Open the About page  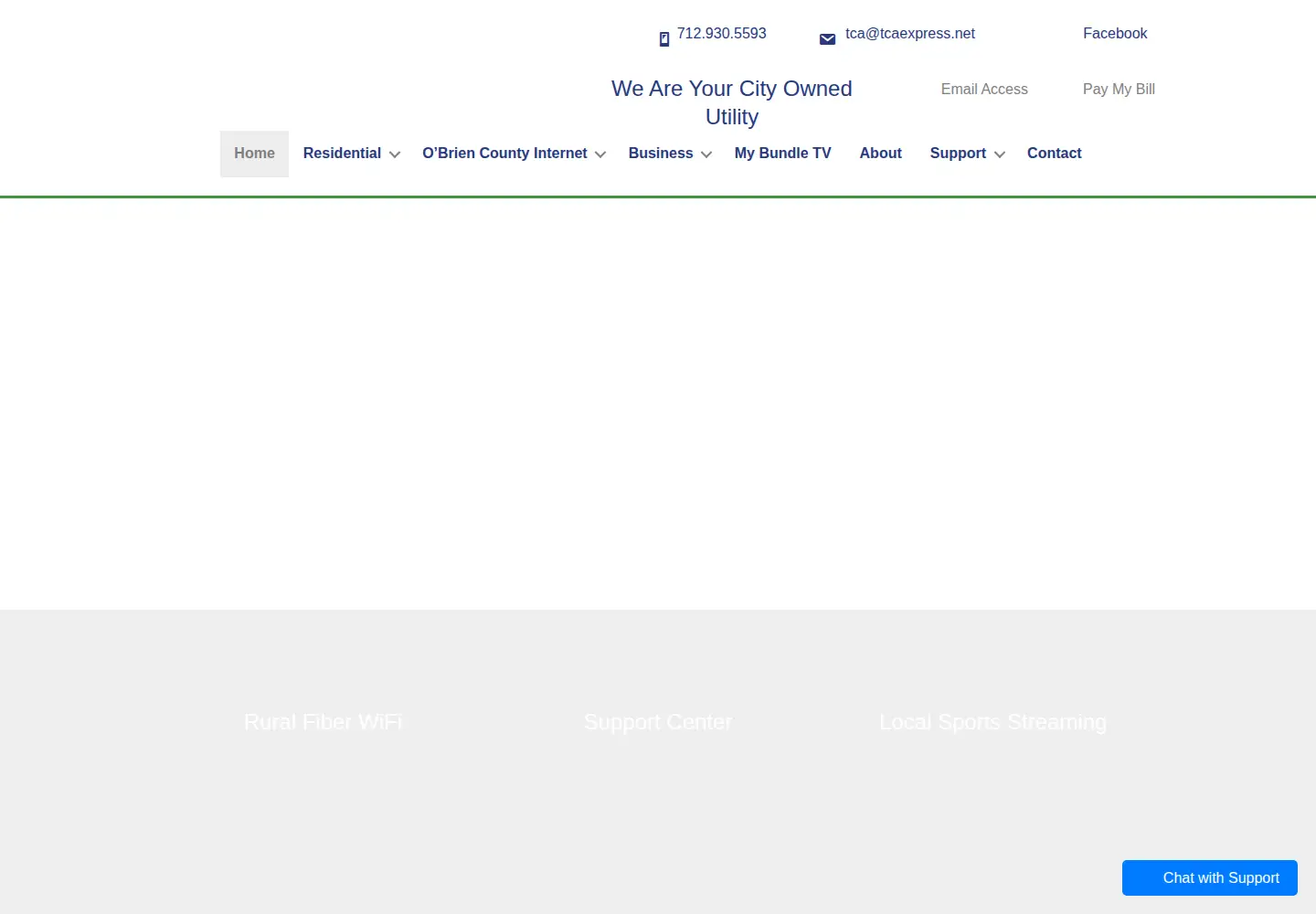coord(881,154)
